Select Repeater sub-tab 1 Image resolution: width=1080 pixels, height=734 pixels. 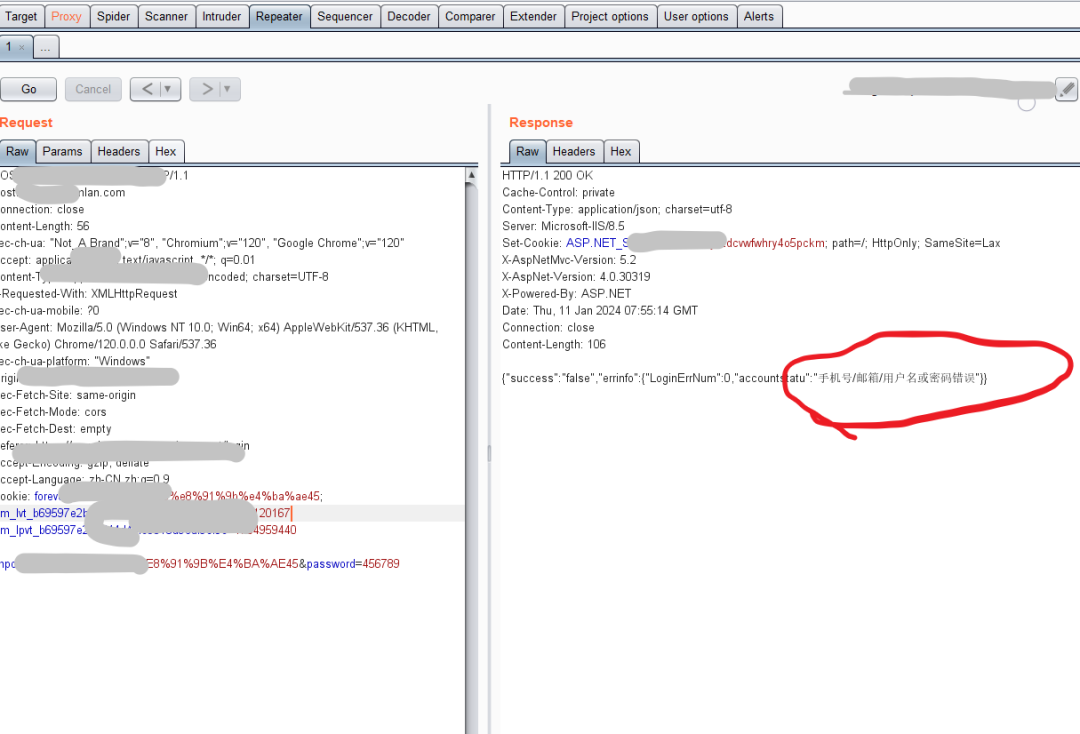coord(9,47)
